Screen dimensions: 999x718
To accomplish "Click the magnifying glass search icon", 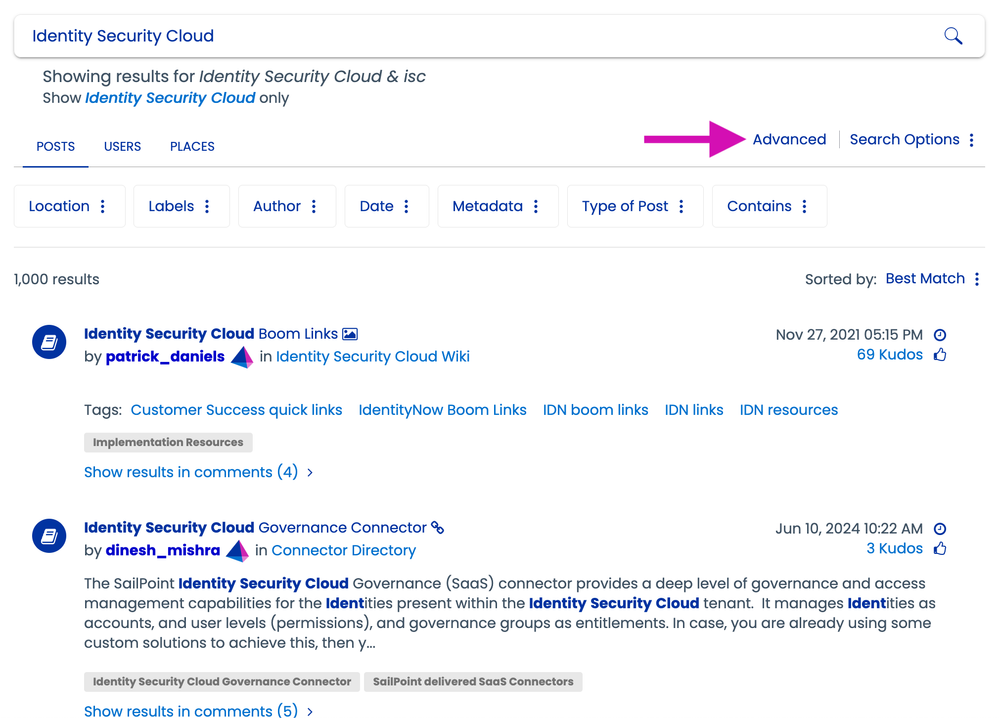I will 953,36.
